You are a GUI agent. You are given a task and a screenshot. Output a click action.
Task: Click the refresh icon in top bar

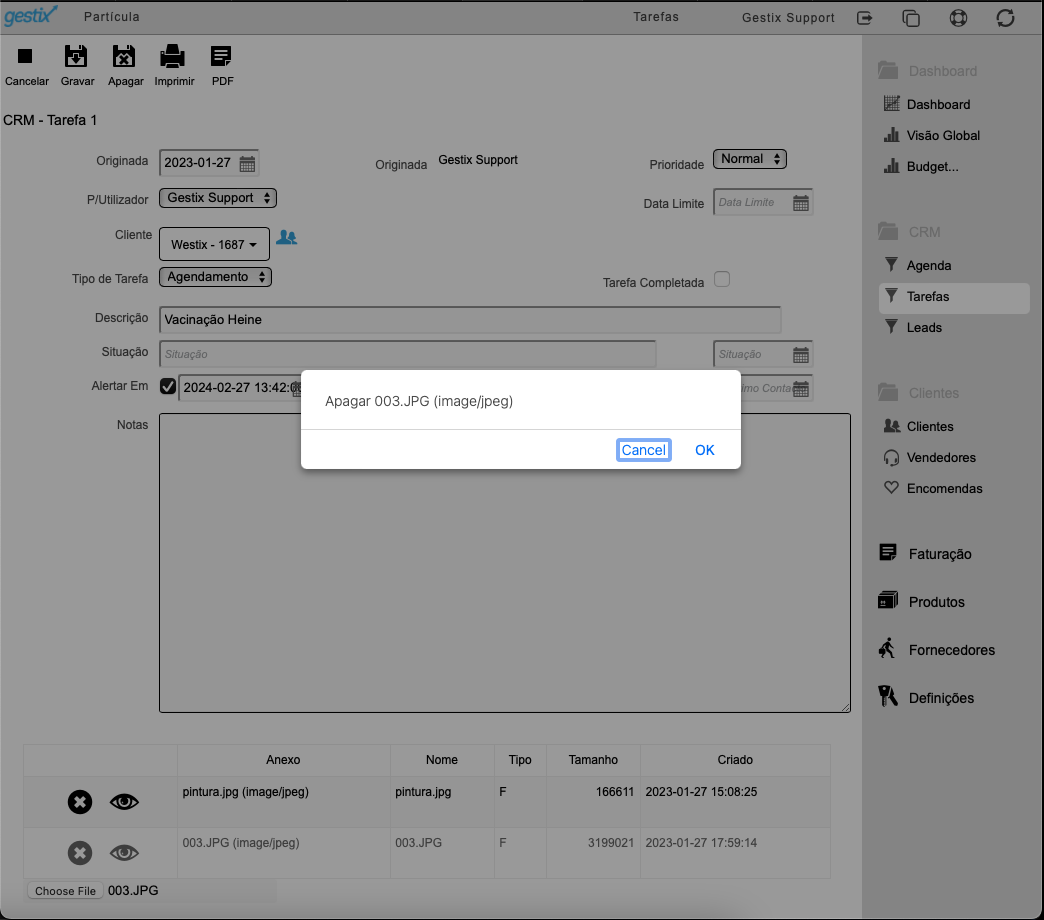pyautogui.click(x=1005, y=18)
